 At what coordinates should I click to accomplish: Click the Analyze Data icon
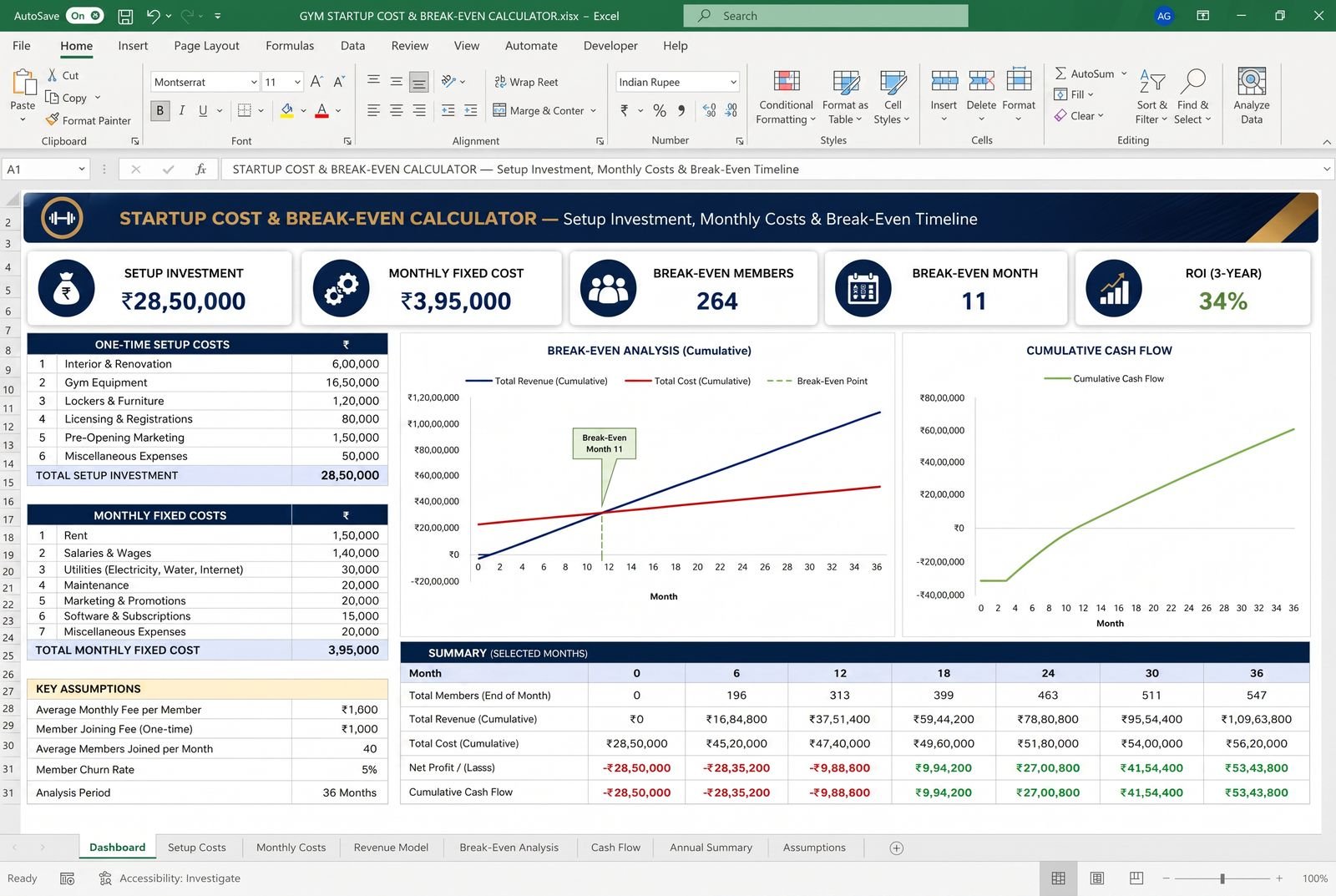(x=1252, y=81)
